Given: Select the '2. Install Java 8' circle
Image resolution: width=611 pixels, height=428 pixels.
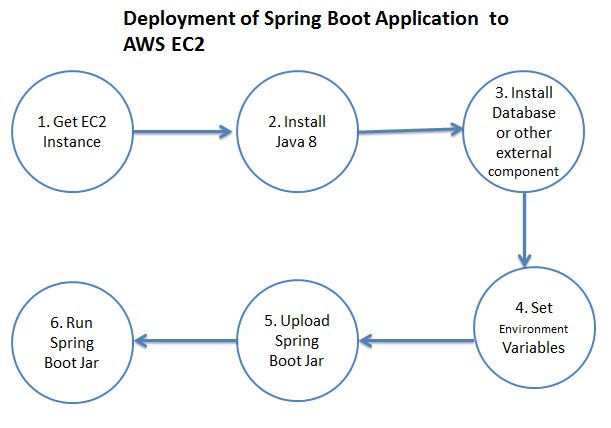Looking at the screenshot, I should point(297,131).
